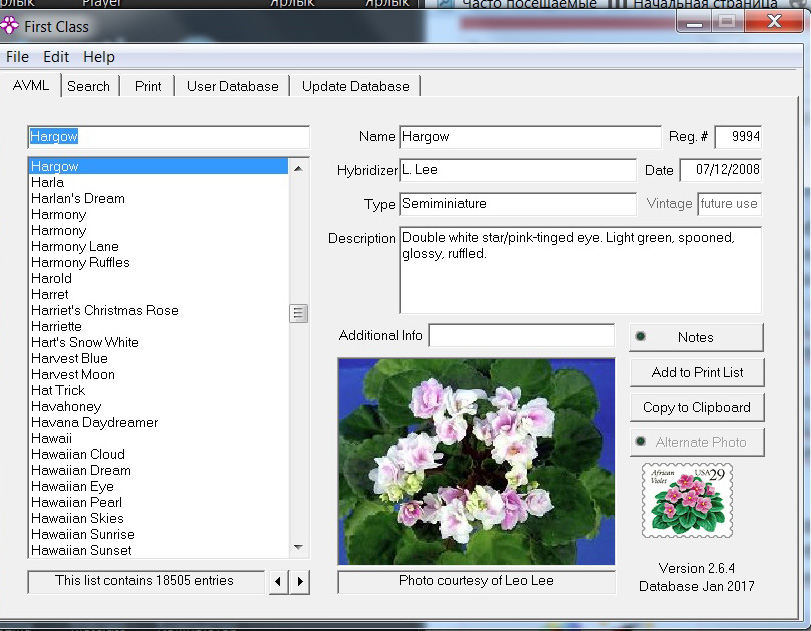Image resolution: width=811 pixels, height=631 pixels.
Task: Click the search box containing Hargow
Action: click(169, 137)
